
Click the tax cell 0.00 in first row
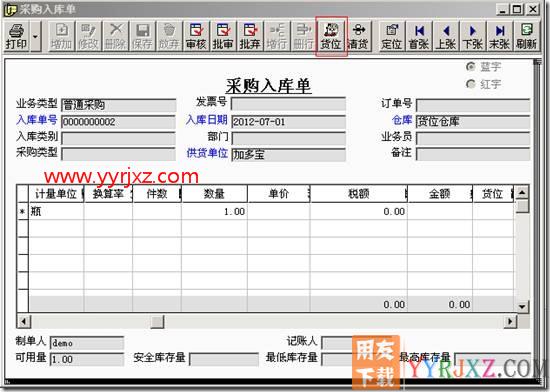tap(358, 211)
